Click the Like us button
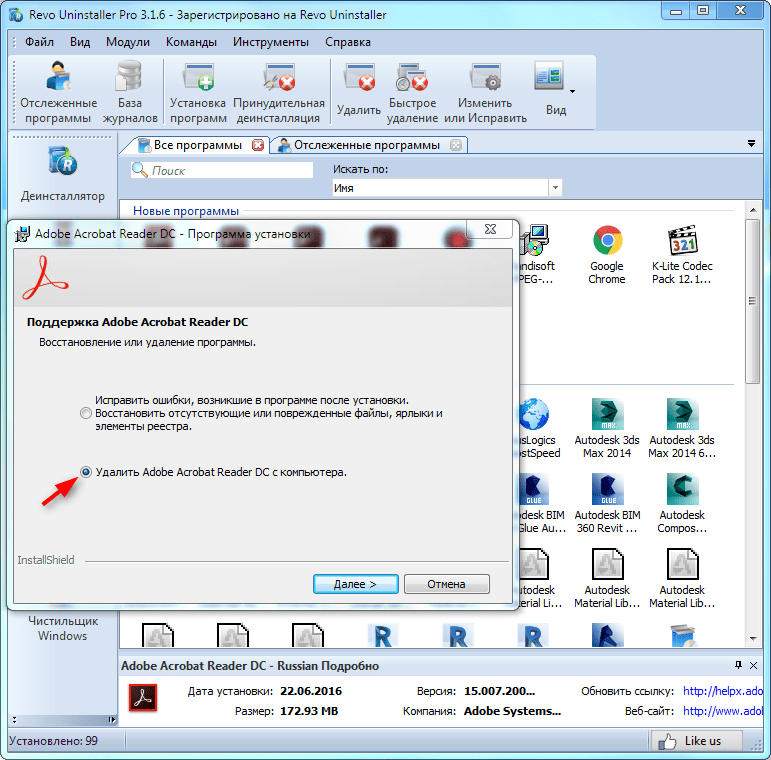 (697, 741)
